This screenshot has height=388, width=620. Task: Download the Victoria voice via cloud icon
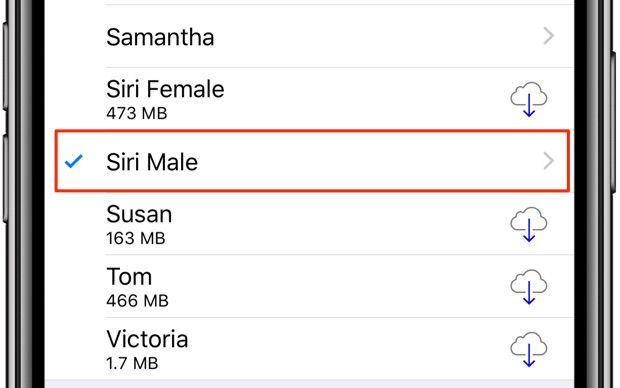[x=529, y=349]
